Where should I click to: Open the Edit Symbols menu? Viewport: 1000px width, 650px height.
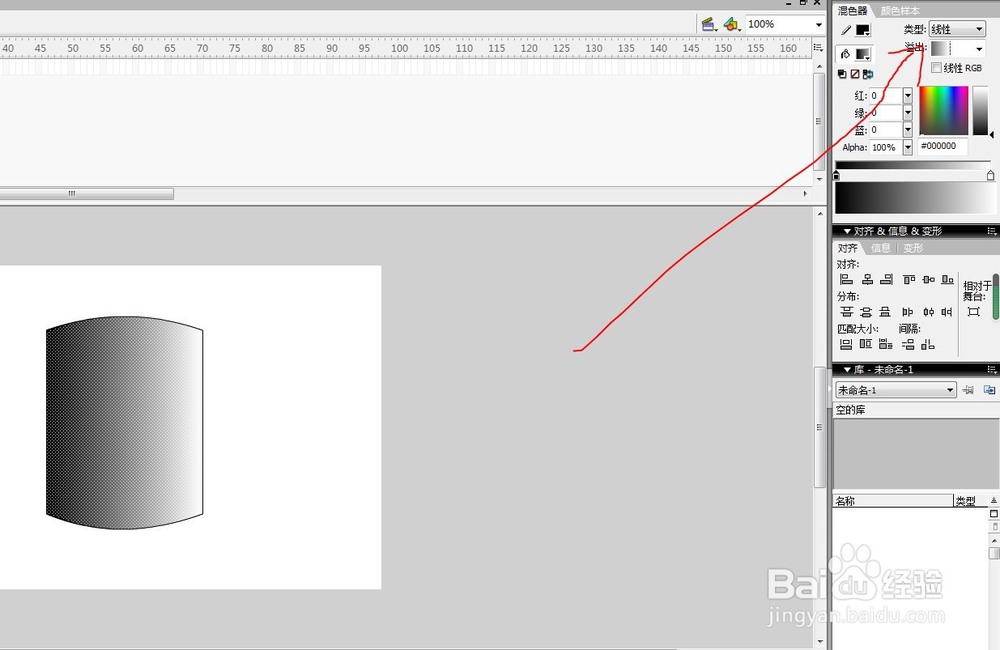coord(732,25)
